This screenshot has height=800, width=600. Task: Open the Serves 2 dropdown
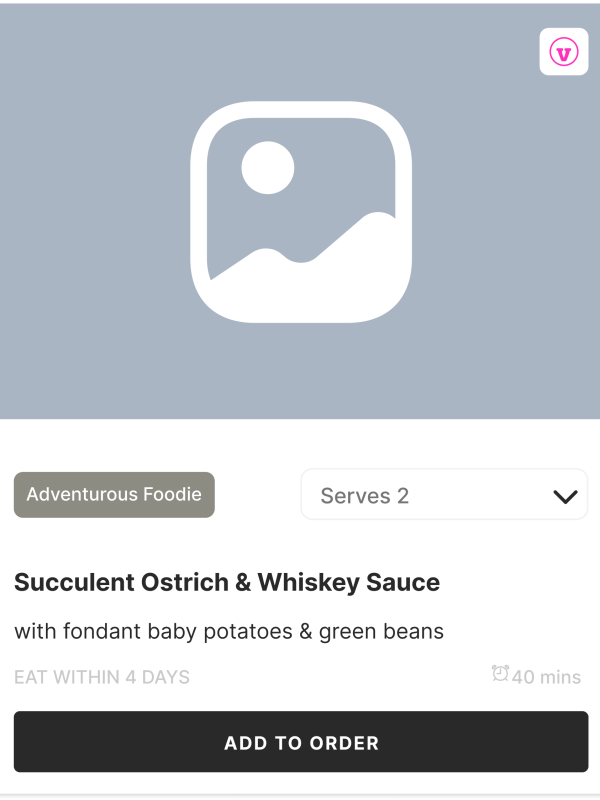444,495
